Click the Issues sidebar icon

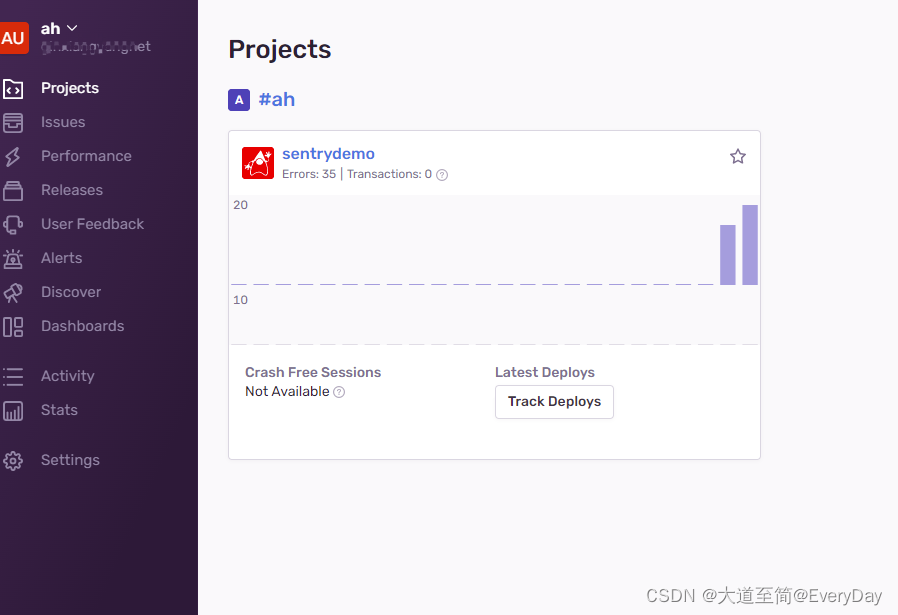(x=13, y=123)
